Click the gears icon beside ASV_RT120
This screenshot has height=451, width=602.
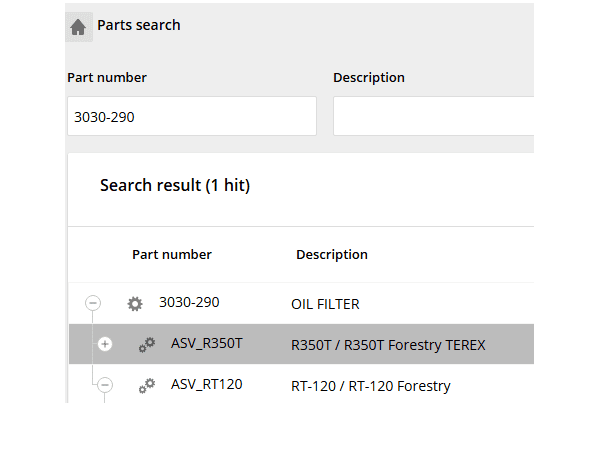point(147,385)
